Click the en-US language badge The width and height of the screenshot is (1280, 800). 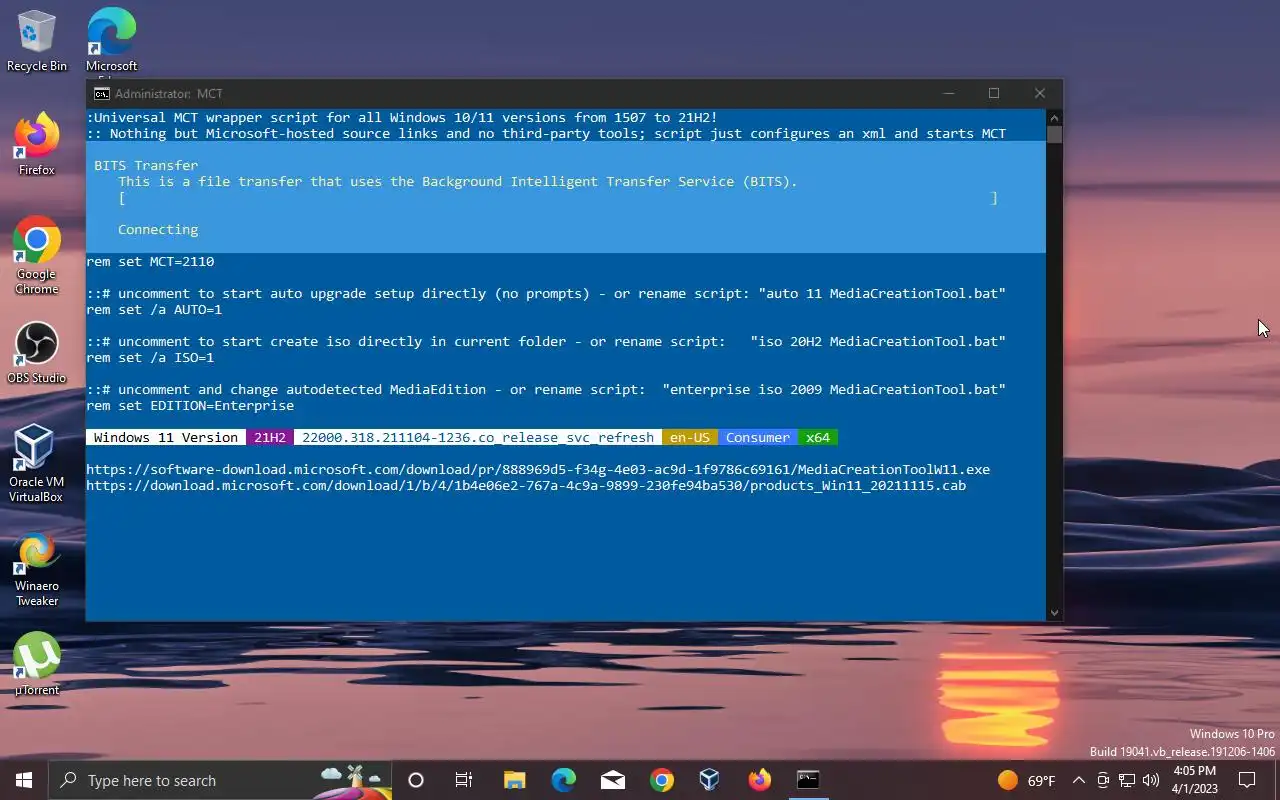(690, 437)
